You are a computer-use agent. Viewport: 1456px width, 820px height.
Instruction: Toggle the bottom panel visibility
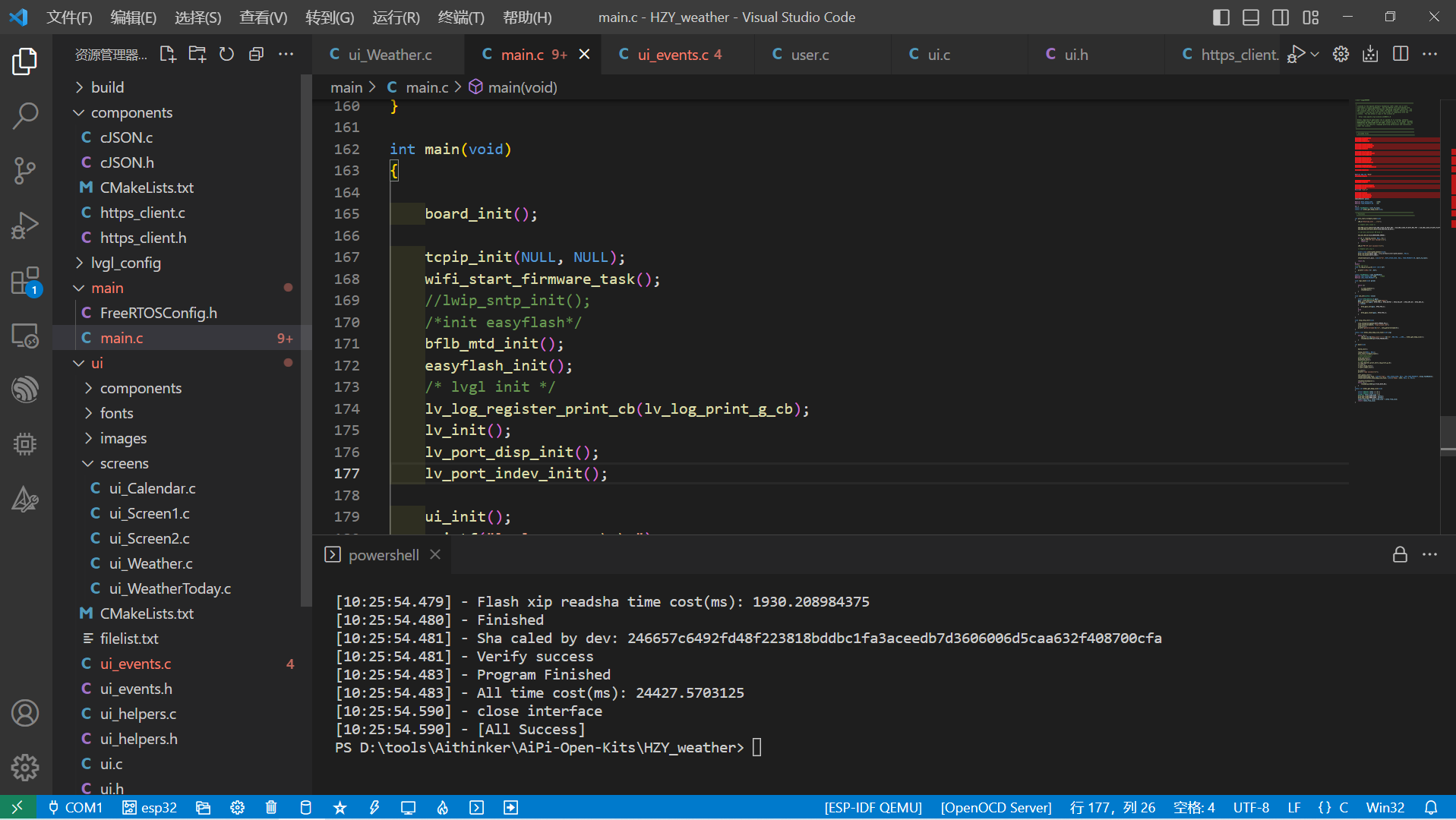[x=1251, y=17]
